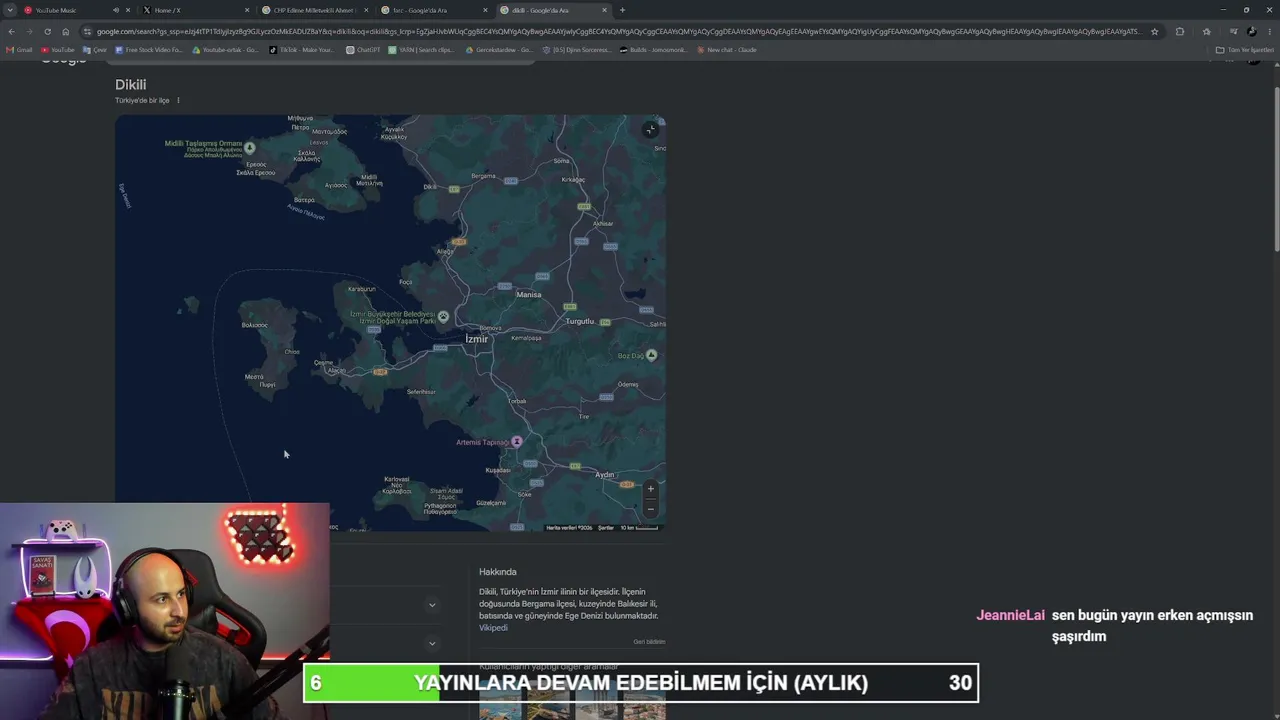The image size is (1280, 720).
Task: Click the Karaburun label on the map
Action: pyautogui.click(x=361, y=289)
